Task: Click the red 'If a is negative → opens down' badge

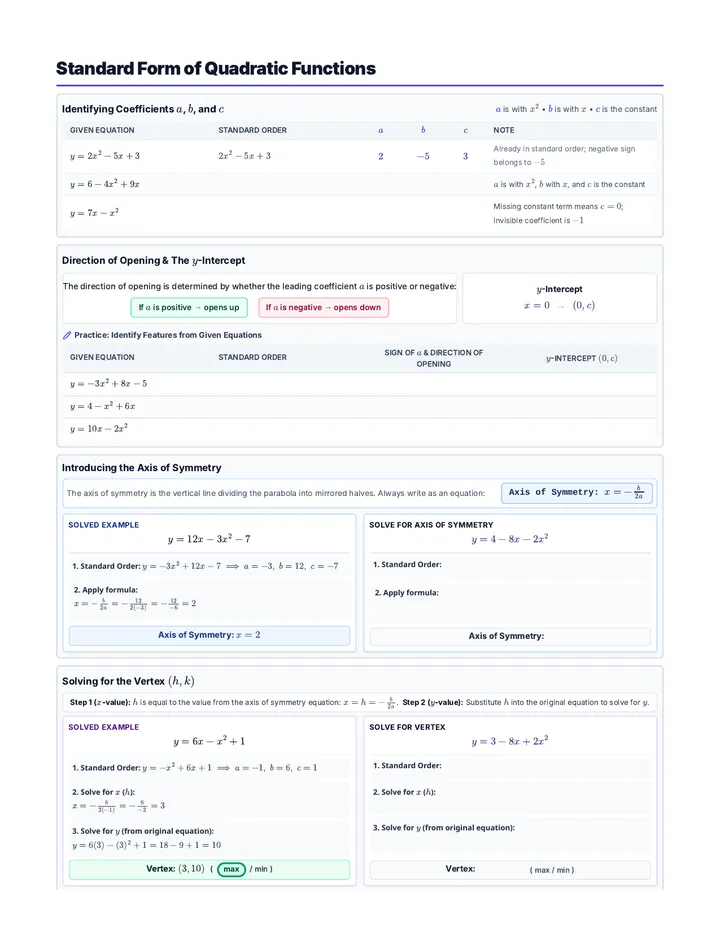Action: tap(323, 307)
